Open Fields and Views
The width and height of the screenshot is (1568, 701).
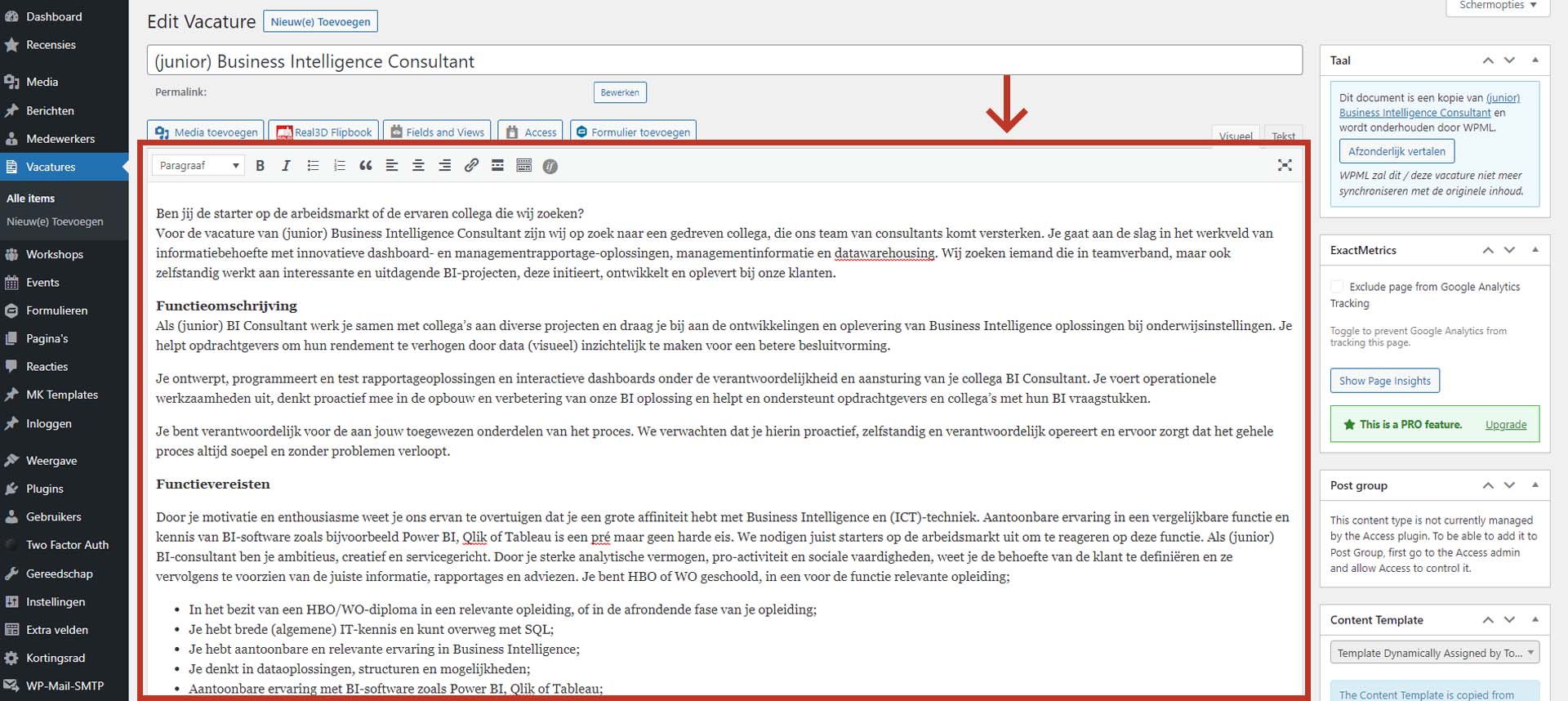pos(437,132)
